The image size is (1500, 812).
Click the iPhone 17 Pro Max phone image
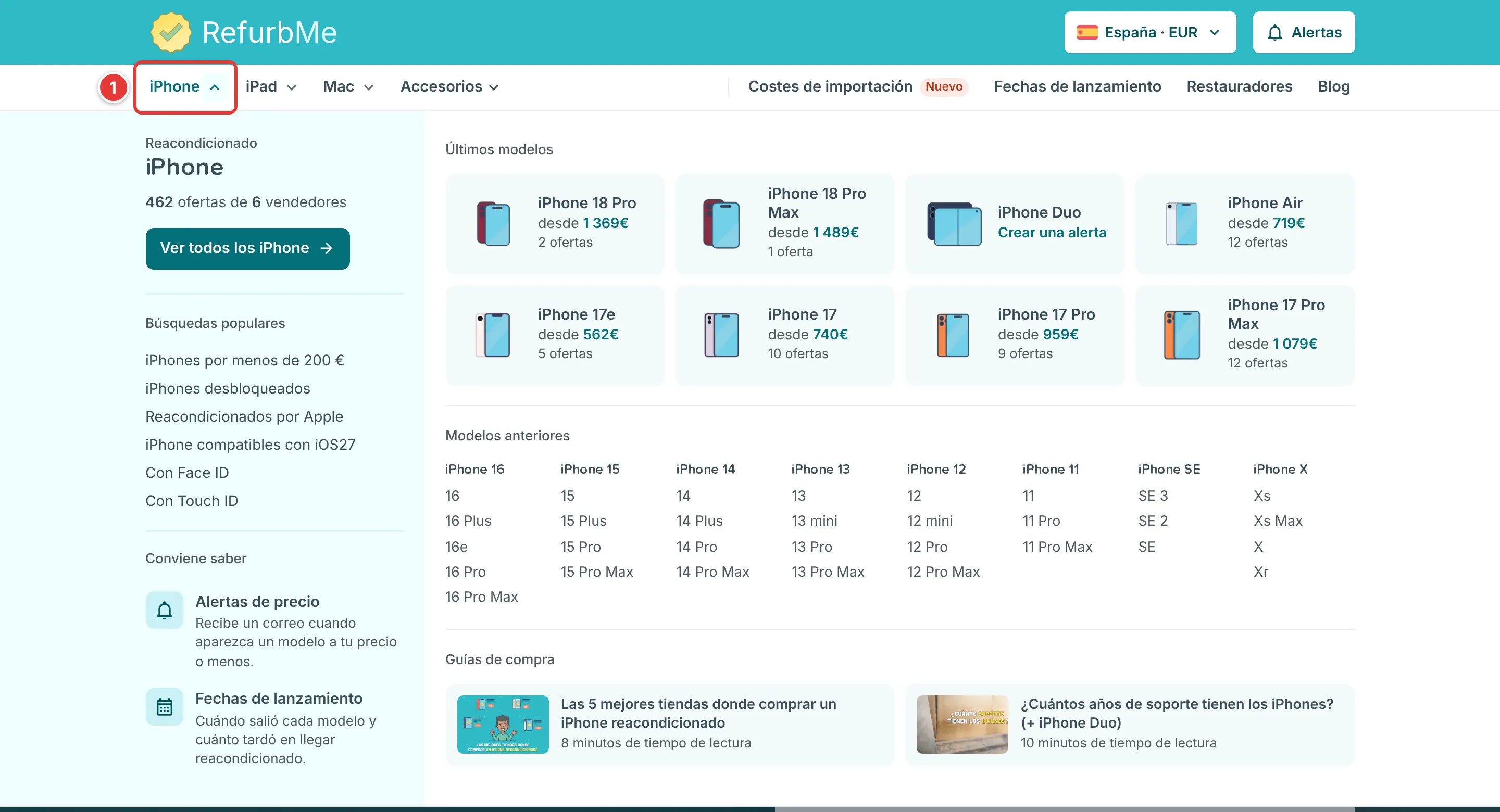pos(1181,335)
